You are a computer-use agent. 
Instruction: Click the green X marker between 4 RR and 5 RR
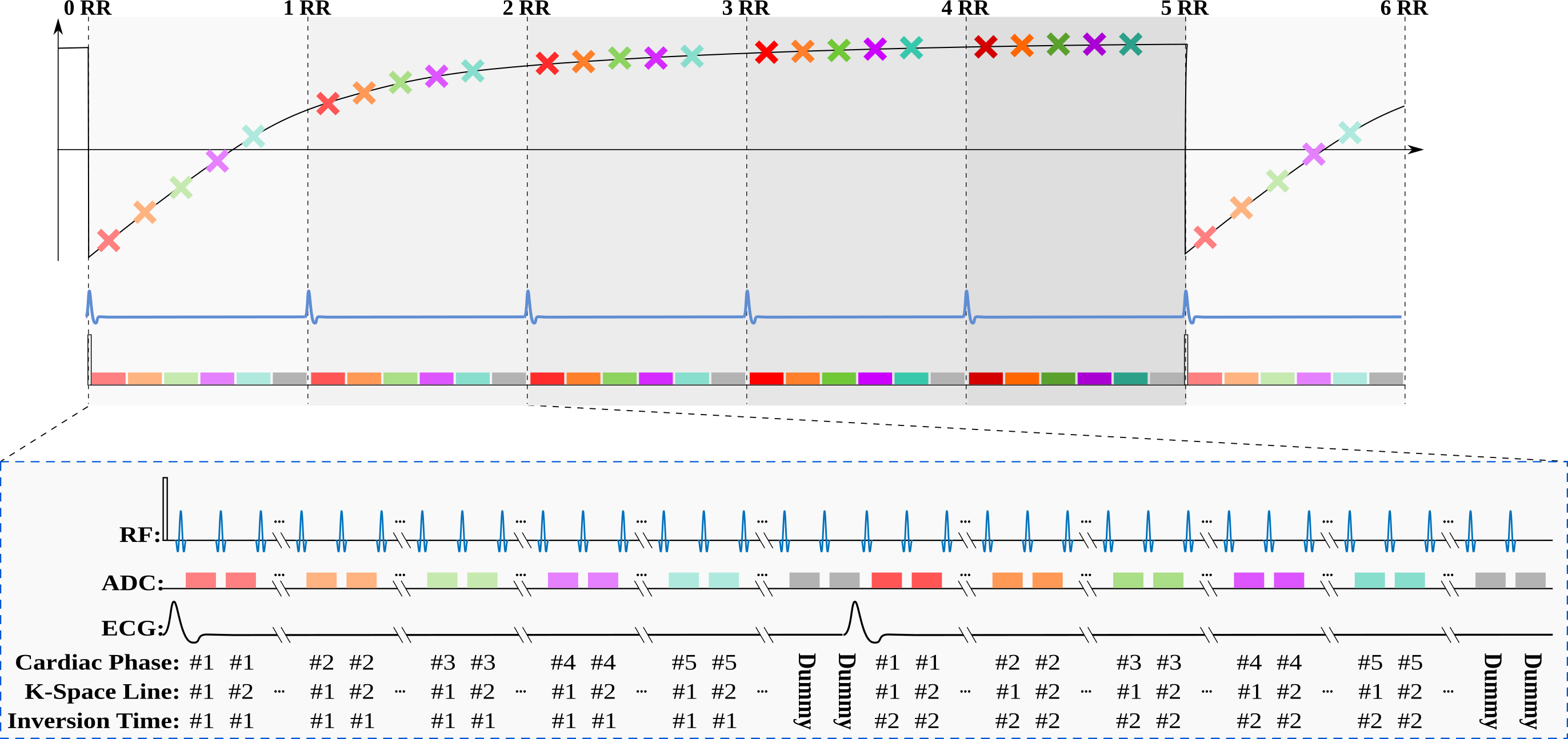(1058, 45)
